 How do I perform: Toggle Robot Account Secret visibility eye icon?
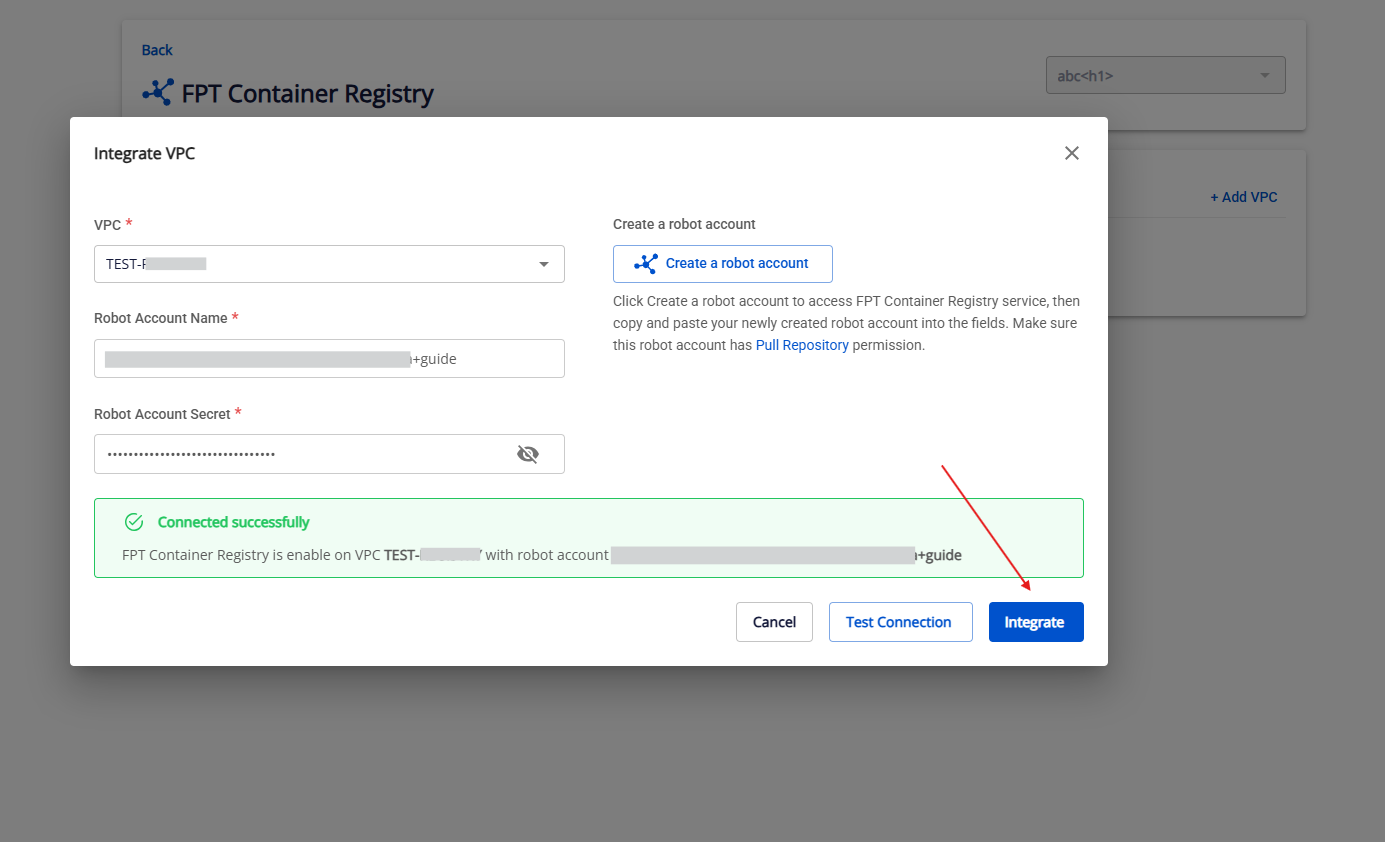point(527,454)
